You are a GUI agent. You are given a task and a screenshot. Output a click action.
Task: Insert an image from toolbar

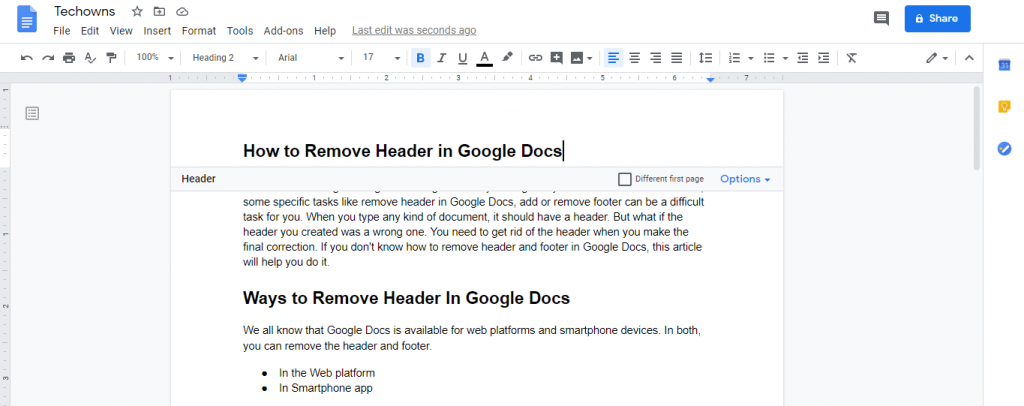point(577,58)
